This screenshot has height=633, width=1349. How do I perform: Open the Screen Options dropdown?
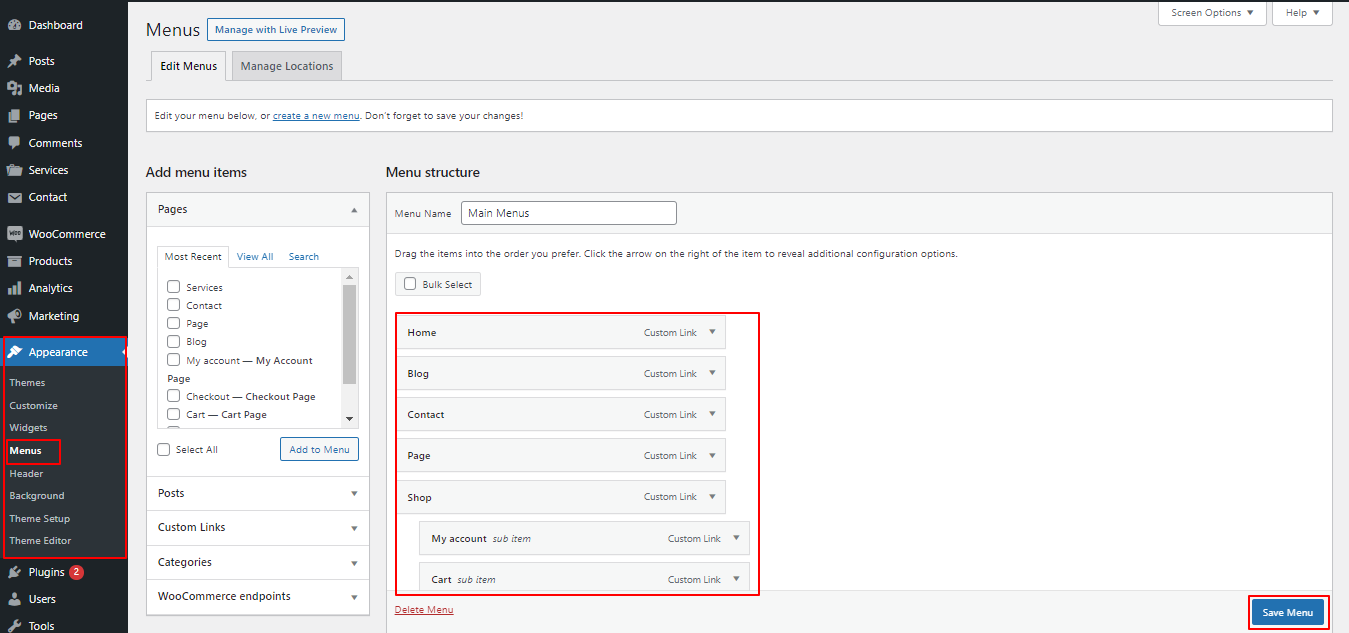click(x=1212, y=13)
